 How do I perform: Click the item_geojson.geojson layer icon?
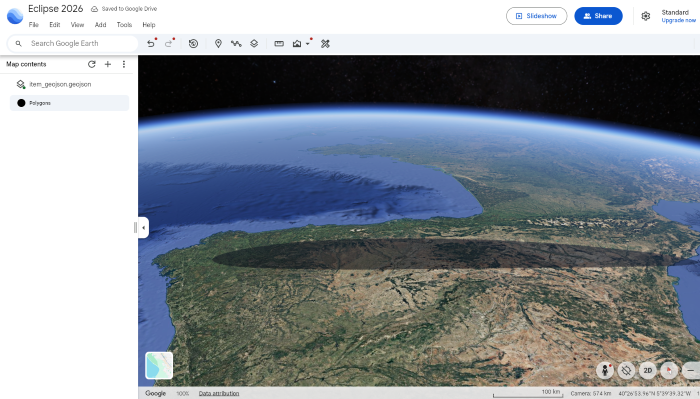click(x=21, y=84)
